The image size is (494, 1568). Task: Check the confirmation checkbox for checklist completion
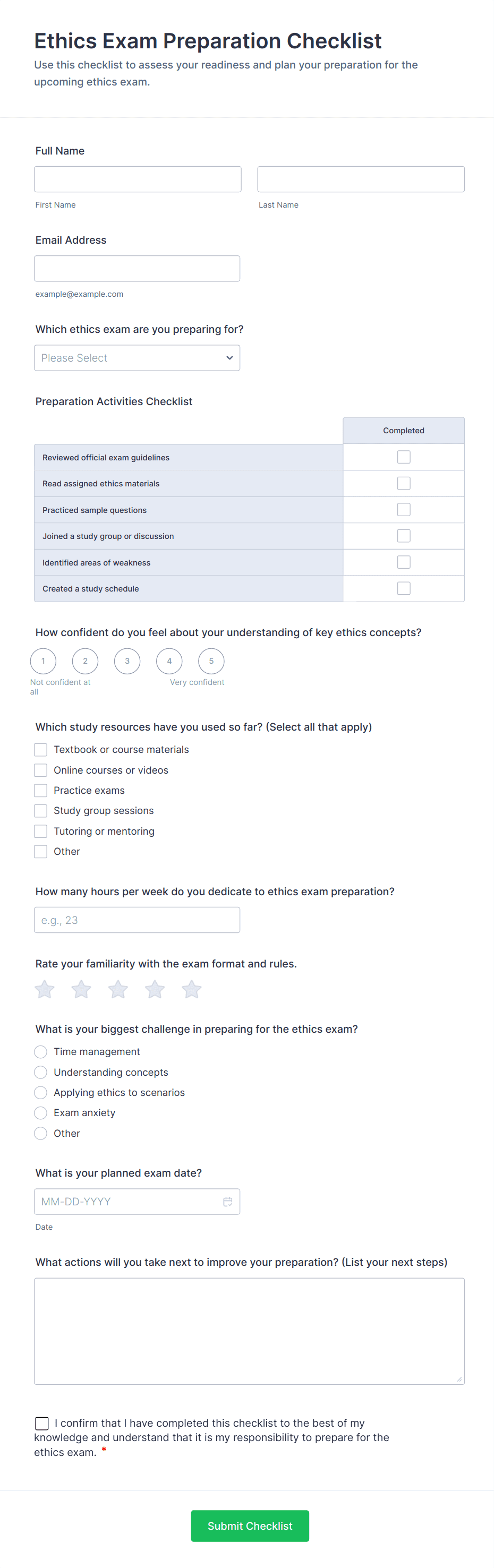tap(42, 1423)
